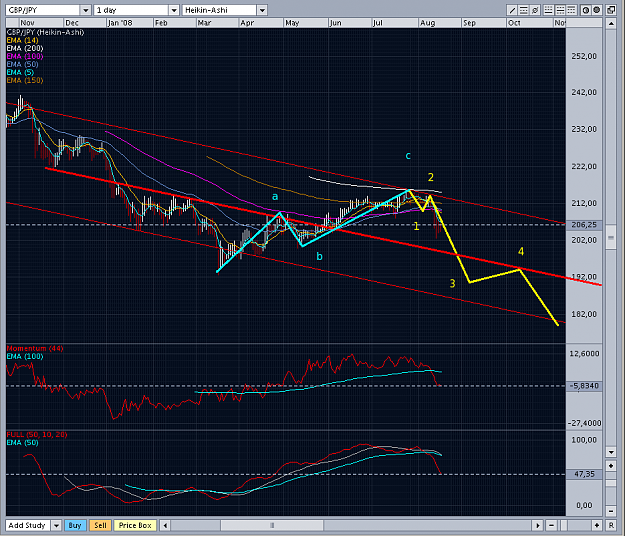Image resolution: width=625 pixels, height=536 pixels.
Task: Choose the bottom-solid-line layout icon
Action: (x=549, y=10)
